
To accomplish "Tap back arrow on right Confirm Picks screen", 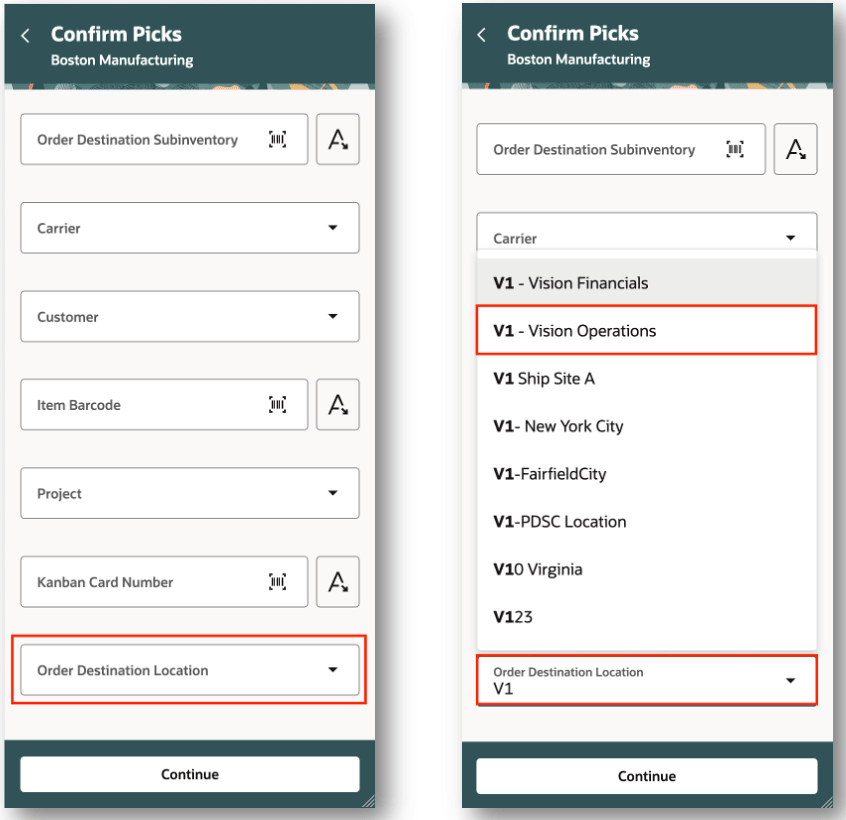I will 481,35.
